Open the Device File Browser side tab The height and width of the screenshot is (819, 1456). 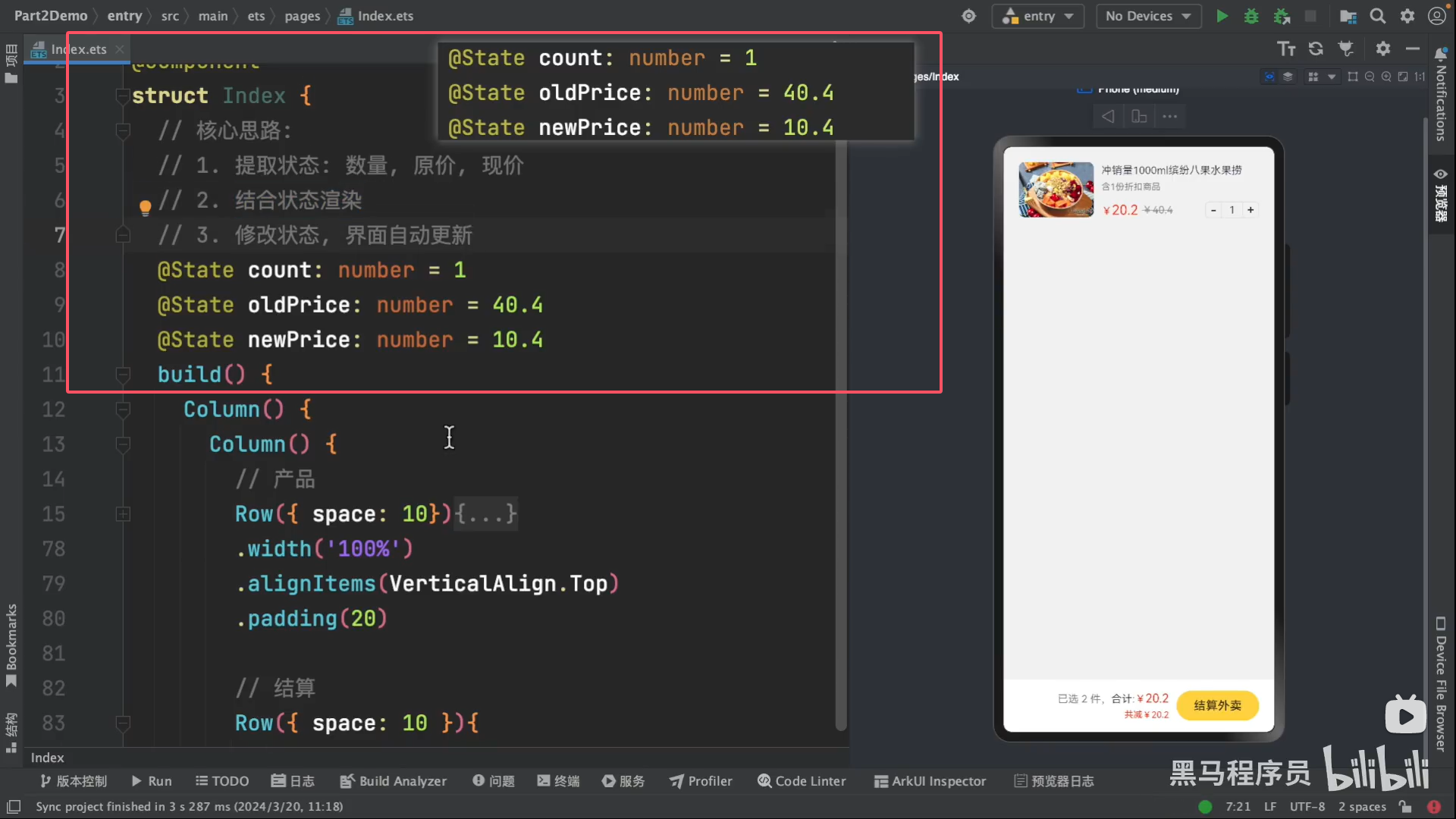tap(1441, 684)
